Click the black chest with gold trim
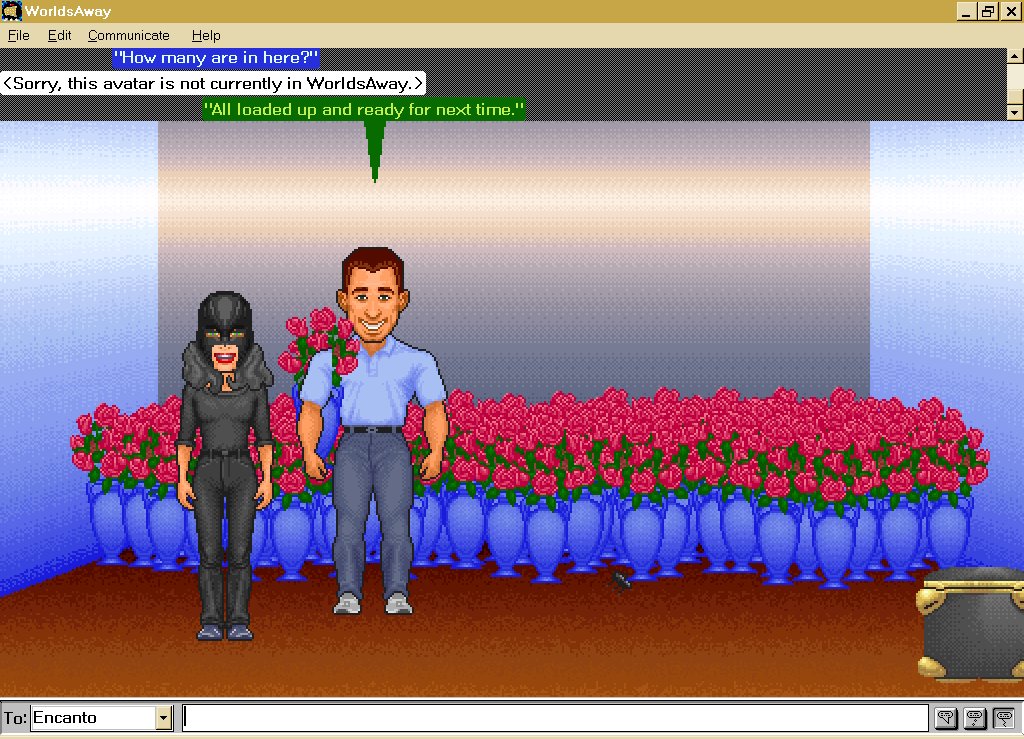 pos(971,623)
